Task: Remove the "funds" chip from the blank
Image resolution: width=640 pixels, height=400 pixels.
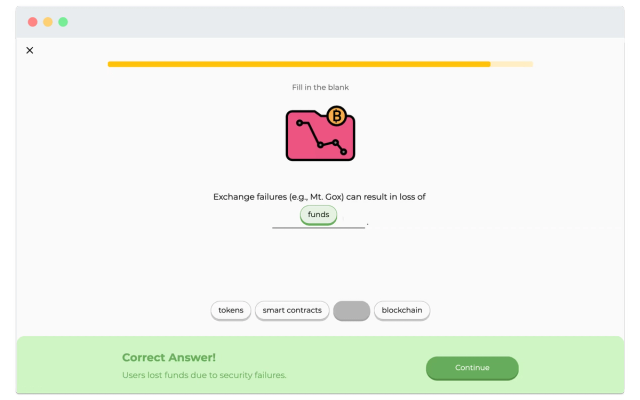Action: (318, 215)
